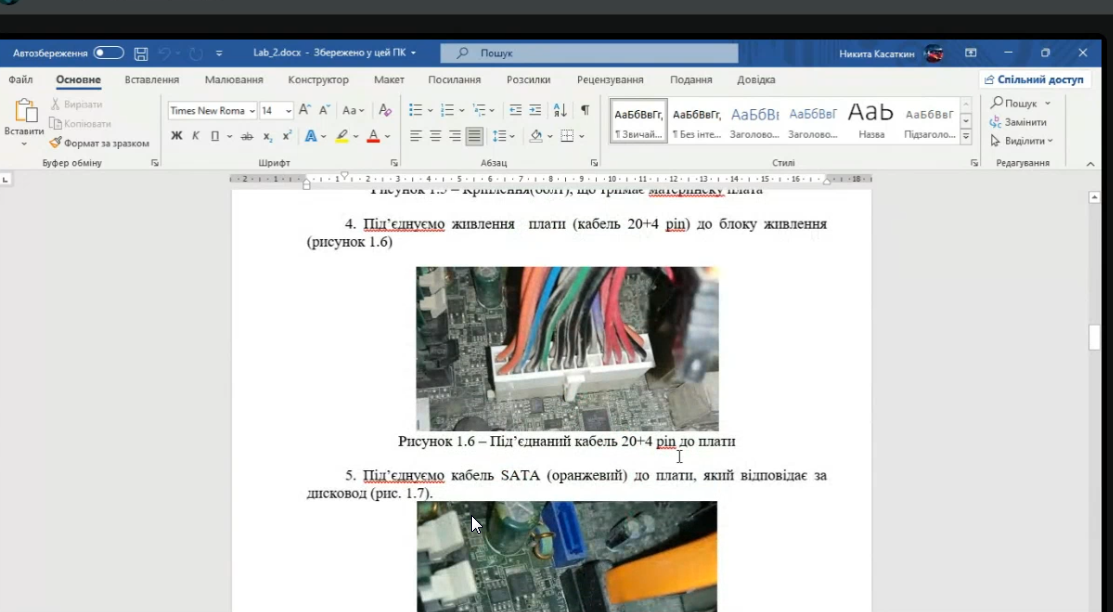Screen dimensions: 1113x612
Task: Open the Файл tab
Action: (x=21, y=80)
